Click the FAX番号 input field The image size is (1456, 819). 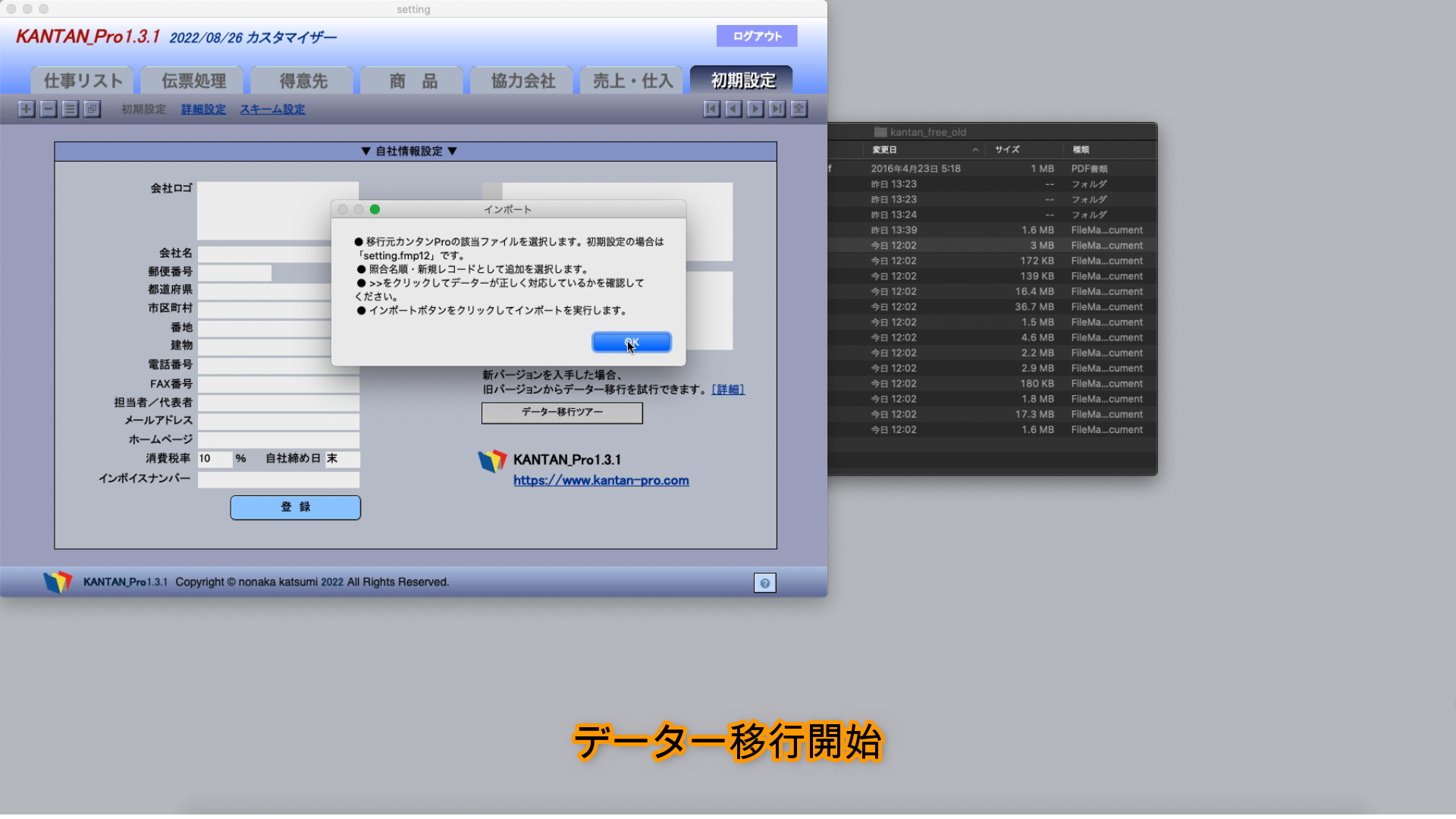click(x=278, y=384)
